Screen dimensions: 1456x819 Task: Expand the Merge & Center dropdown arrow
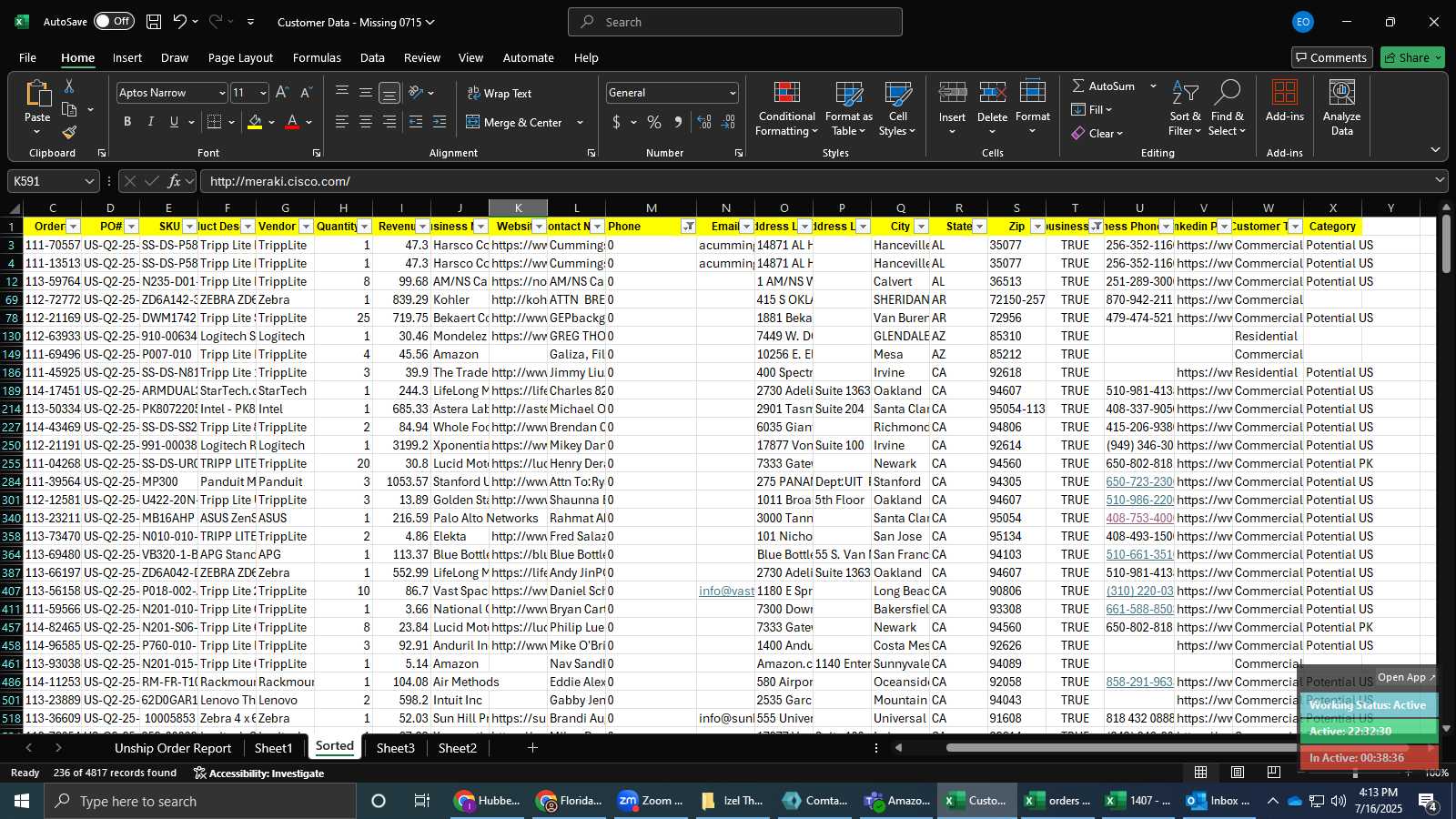point(581,122)
